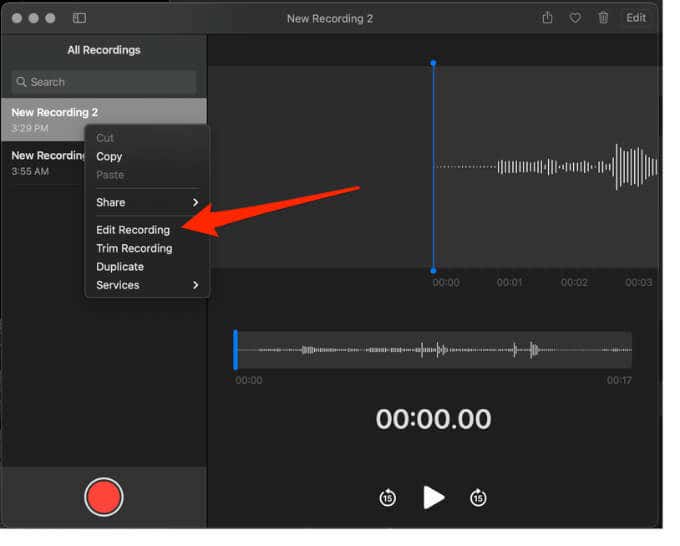Skip forward 15 seconds
Screen dimensions: 680x546
tap(478, 498)
